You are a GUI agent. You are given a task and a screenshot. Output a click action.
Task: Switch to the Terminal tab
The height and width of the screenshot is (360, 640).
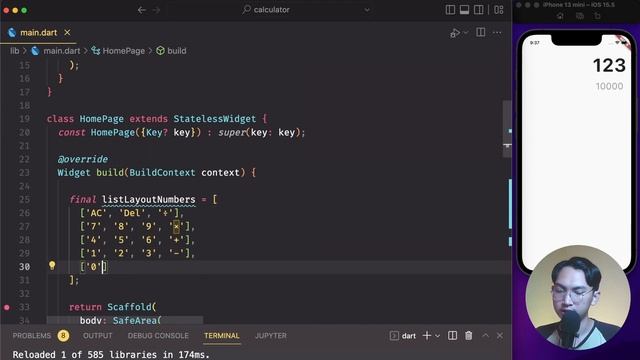(x=222, y=336)
